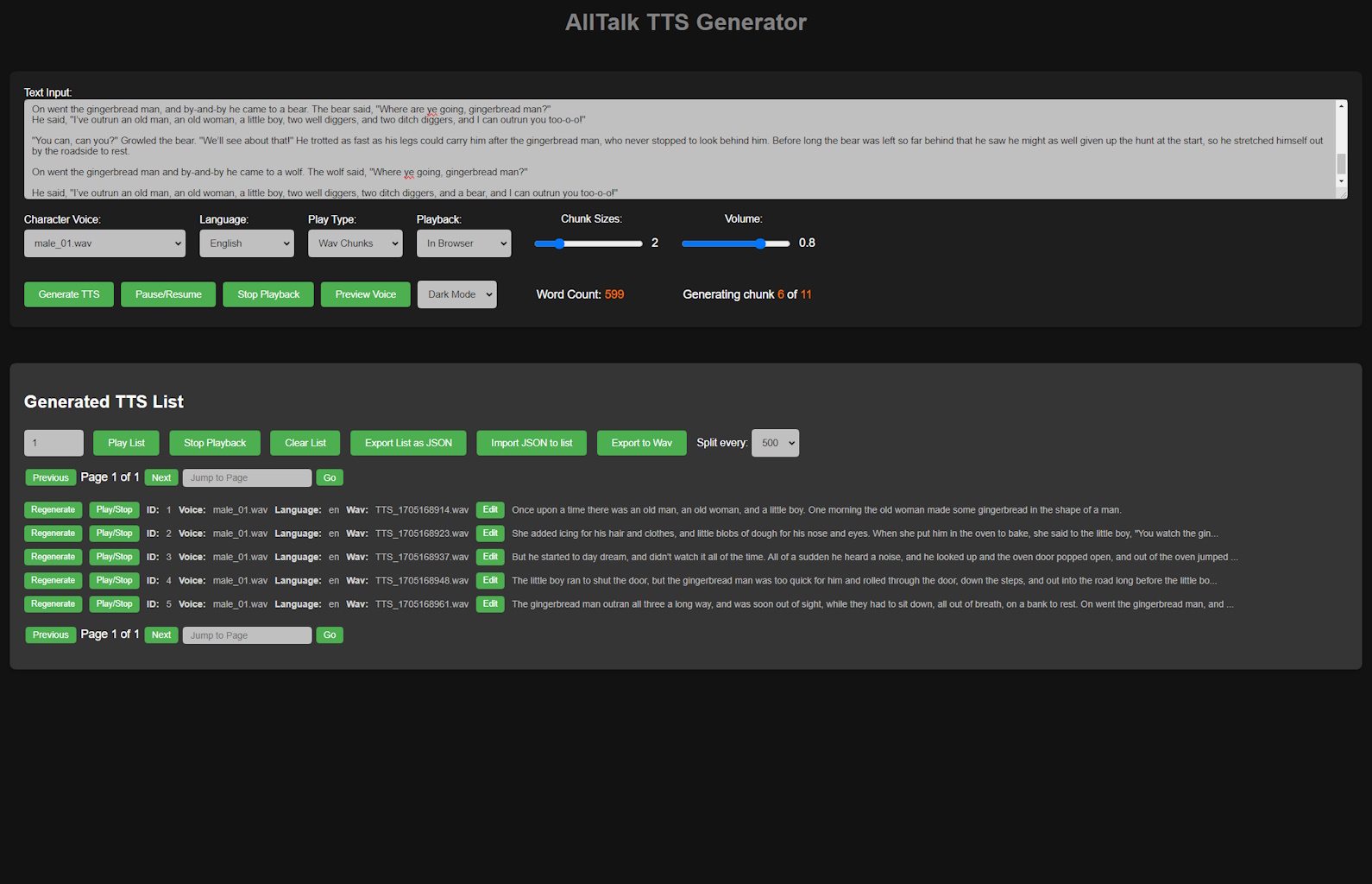Import JSON to list
This screenshot has height=884, width=1372.
(532, 443)
